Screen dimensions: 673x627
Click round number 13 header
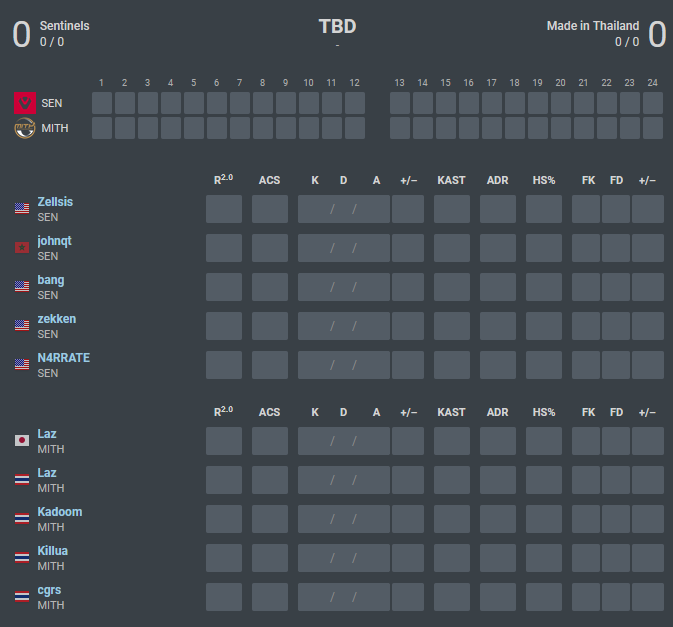(399, 83)
